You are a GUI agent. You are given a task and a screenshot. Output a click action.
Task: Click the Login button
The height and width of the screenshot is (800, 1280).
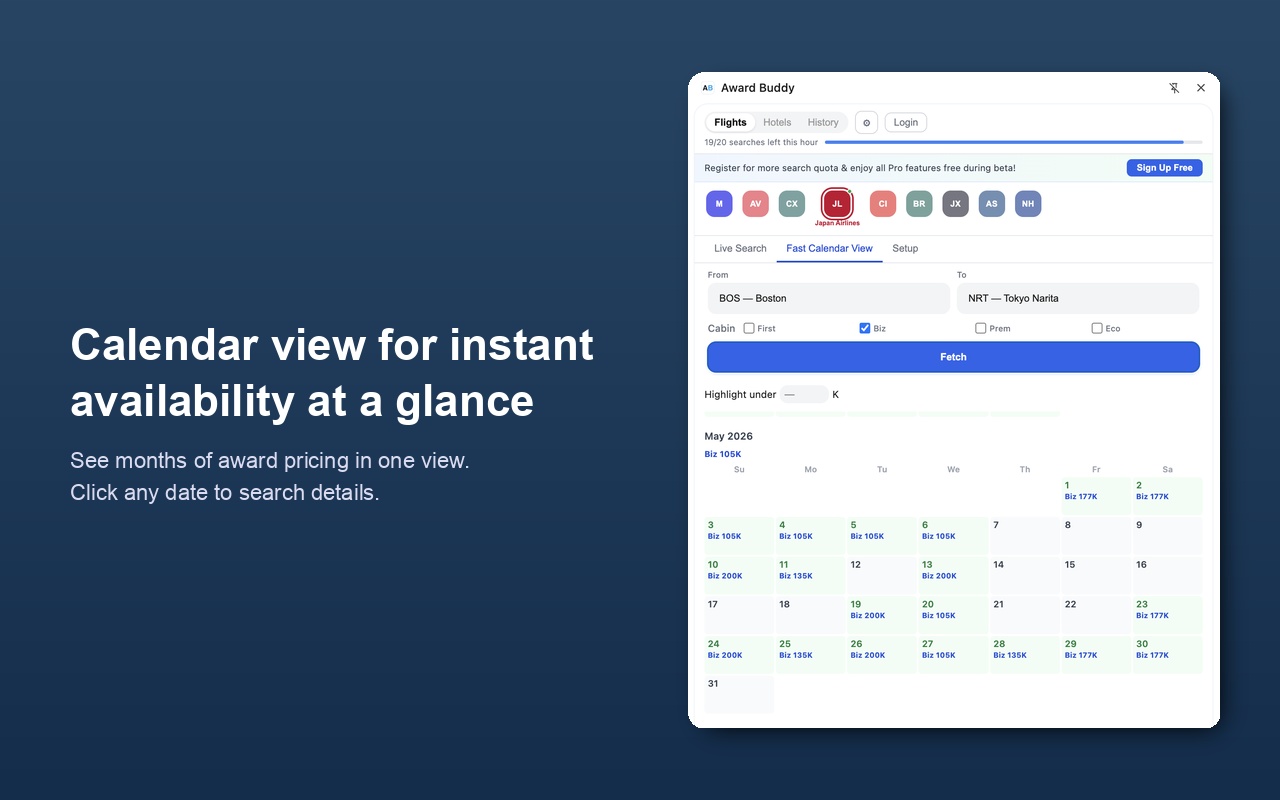(906, 123)
